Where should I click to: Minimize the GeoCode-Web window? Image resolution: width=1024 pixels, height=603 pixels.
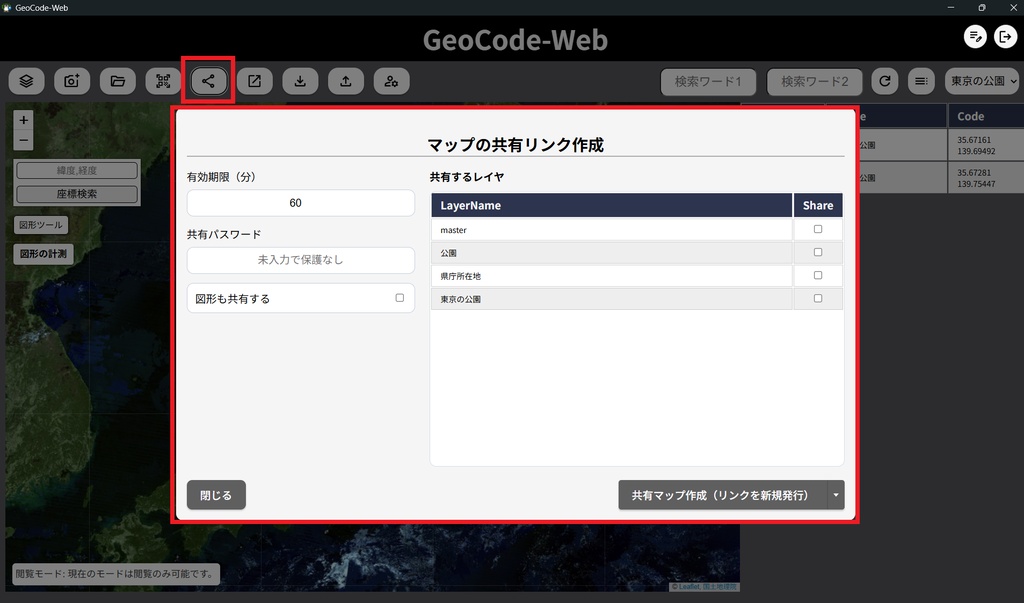coord(951,7)
